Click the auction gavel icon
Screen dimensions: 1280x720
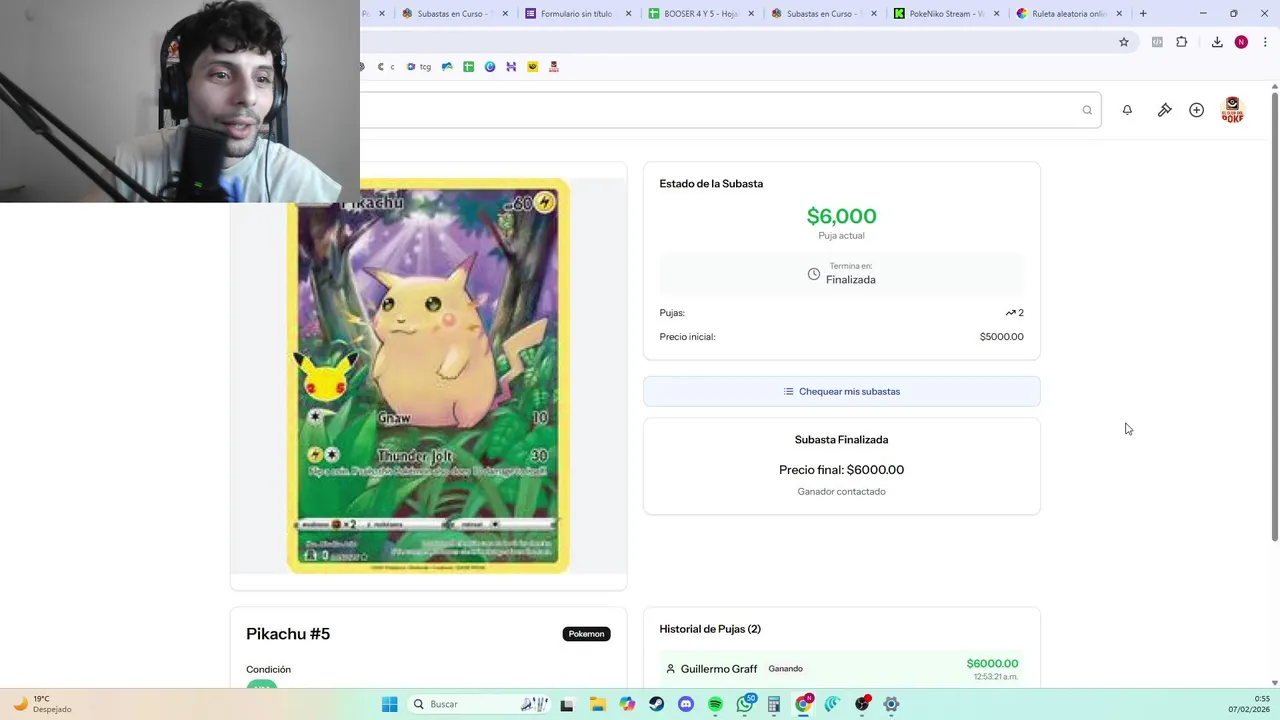click(x=1165, y=110)
